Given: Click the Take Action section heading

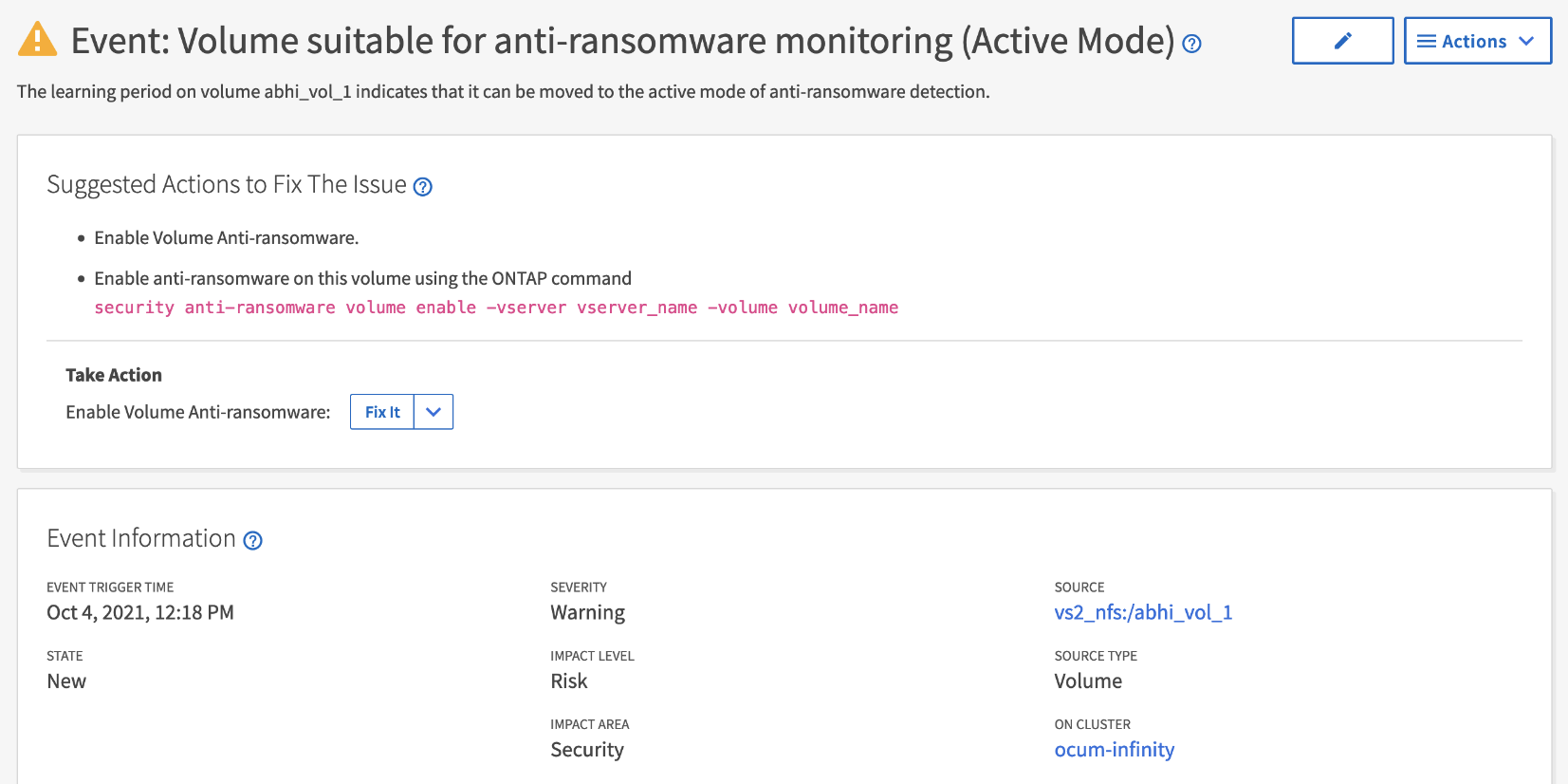Looking at the screenshot, I should pyautogui.click(x=114, y=375).
